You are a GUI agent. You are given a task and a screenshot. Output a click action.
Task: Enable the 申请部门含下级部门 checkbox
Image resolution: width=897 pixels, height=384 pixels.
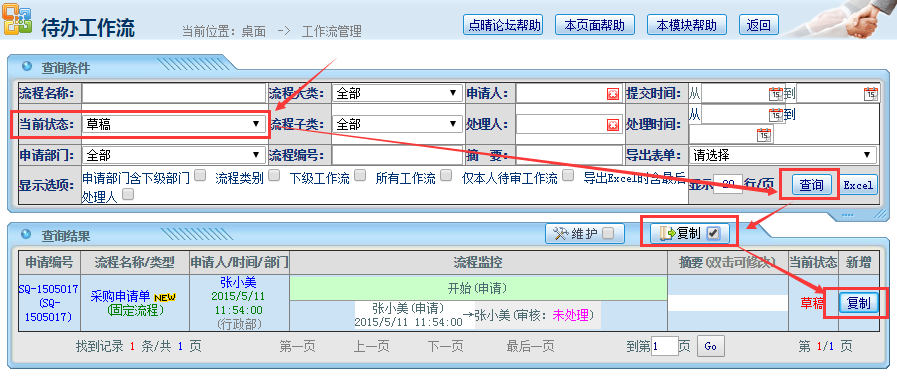point(199,176)
